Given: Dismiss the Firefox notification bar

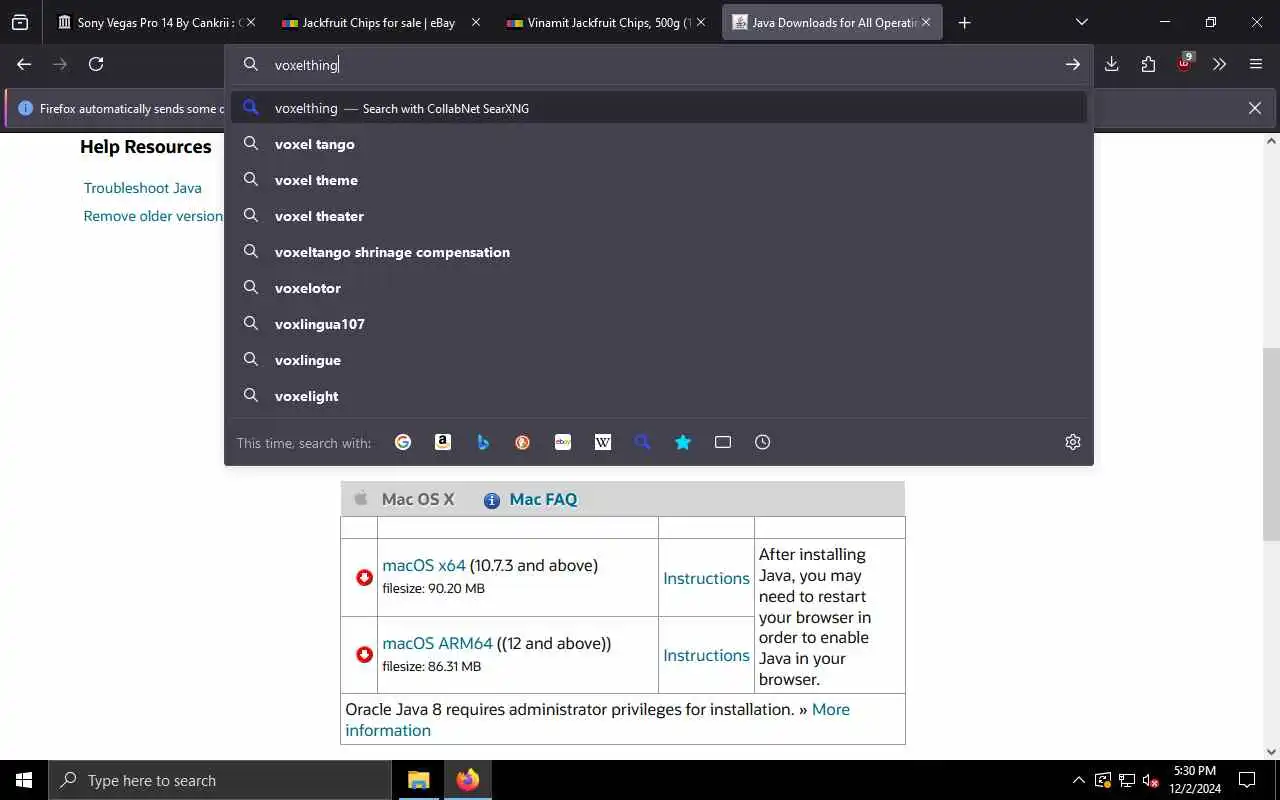Looking at the screenshot, I should point(1254,108).
